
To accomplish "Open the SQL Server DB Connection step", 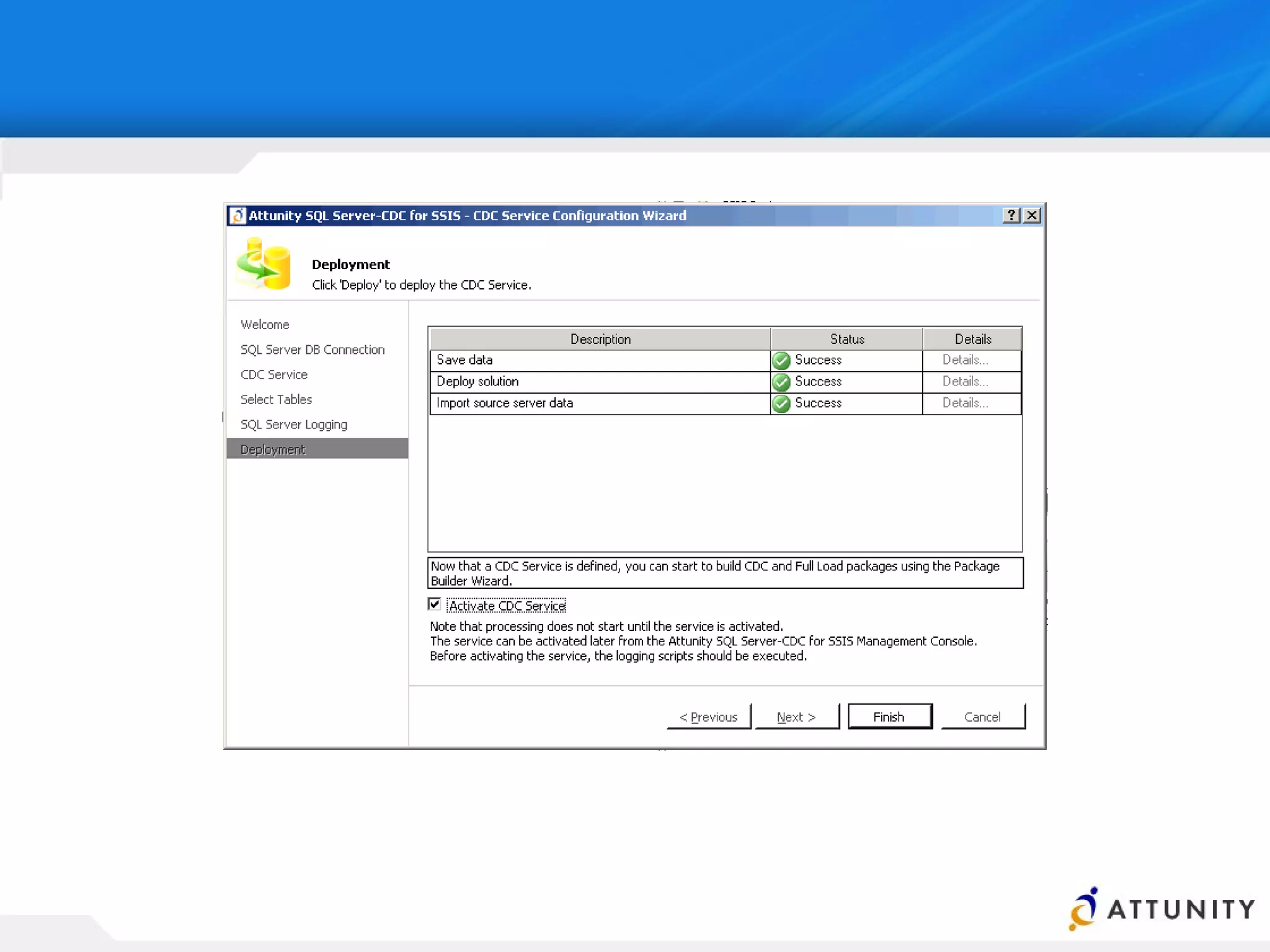I will point(313,350).
